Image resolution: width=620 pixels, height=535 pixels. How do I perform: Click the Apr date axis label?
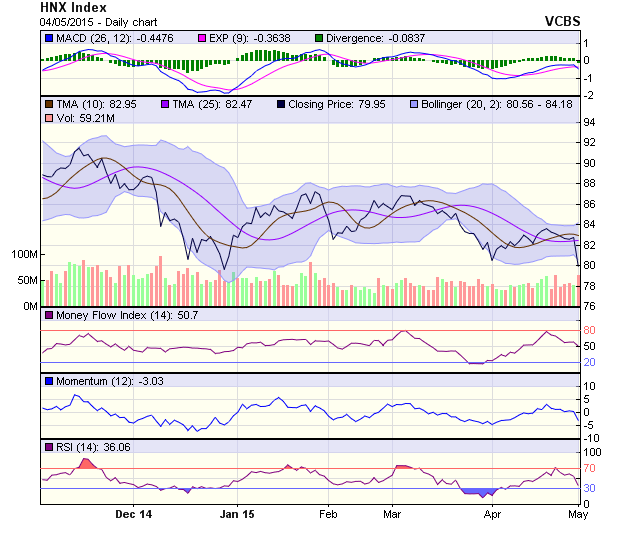(491, 515)
